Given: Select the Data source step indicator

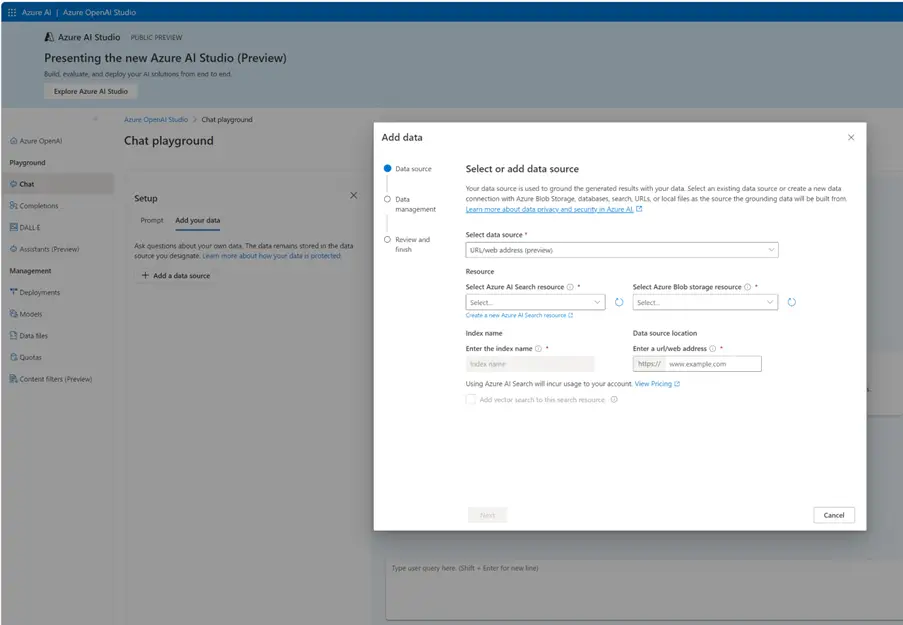Looking at the screenshot, I should [388, 169].
